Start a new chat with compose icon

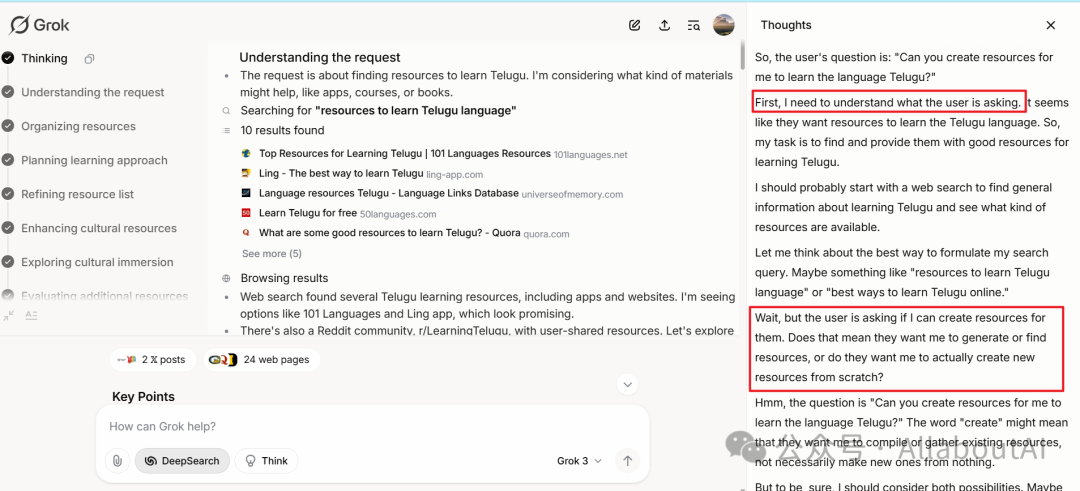[x=634, y=26]
